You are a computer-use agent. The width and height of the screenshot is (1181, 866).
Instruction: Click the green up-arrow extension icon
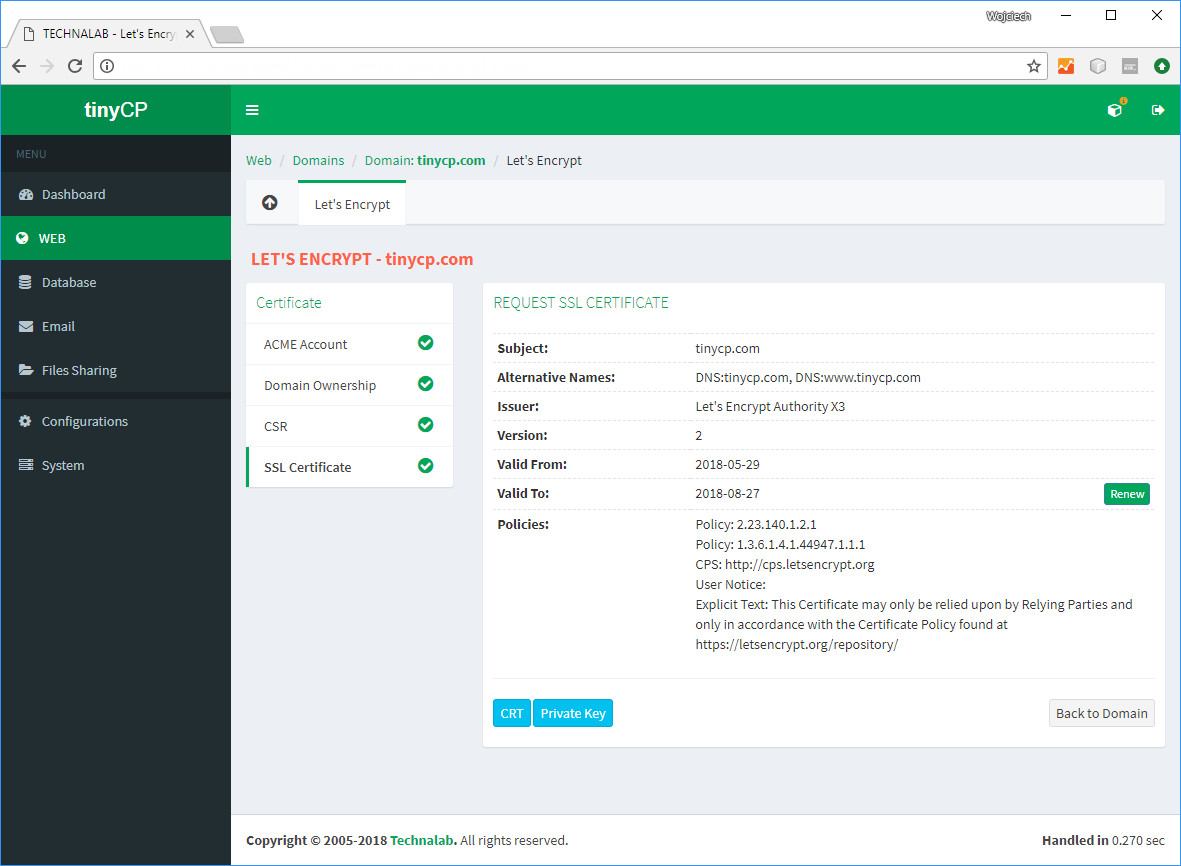(1162, 66)
